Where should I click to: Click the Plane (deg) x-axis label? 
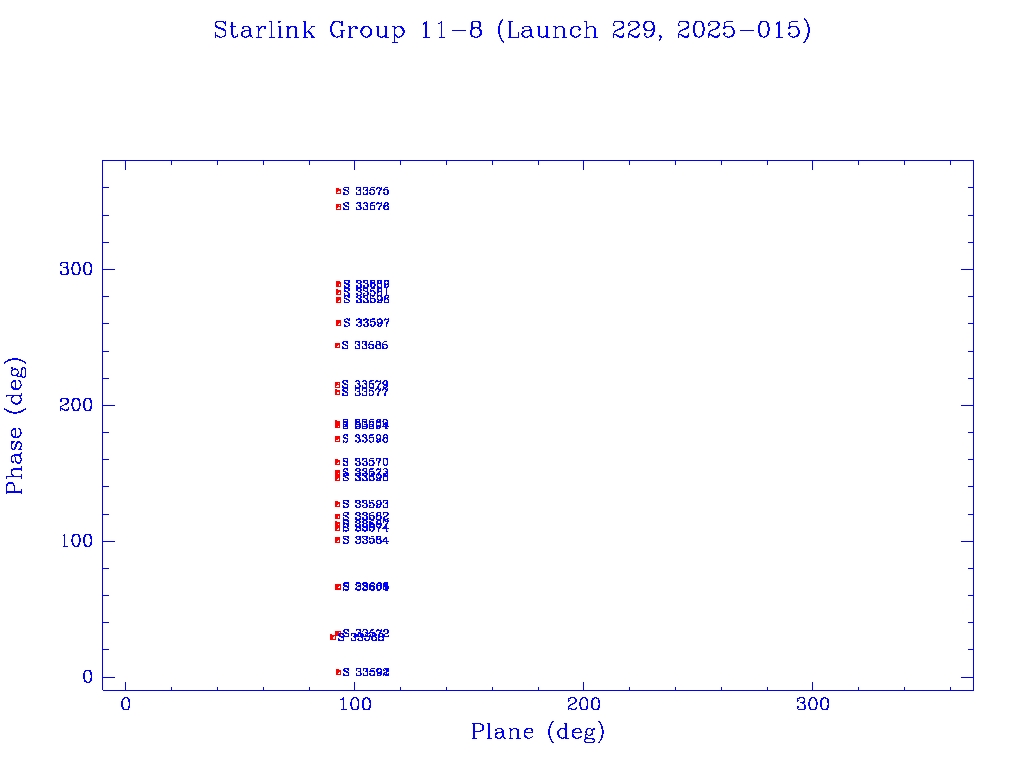(x=538, y=732)
